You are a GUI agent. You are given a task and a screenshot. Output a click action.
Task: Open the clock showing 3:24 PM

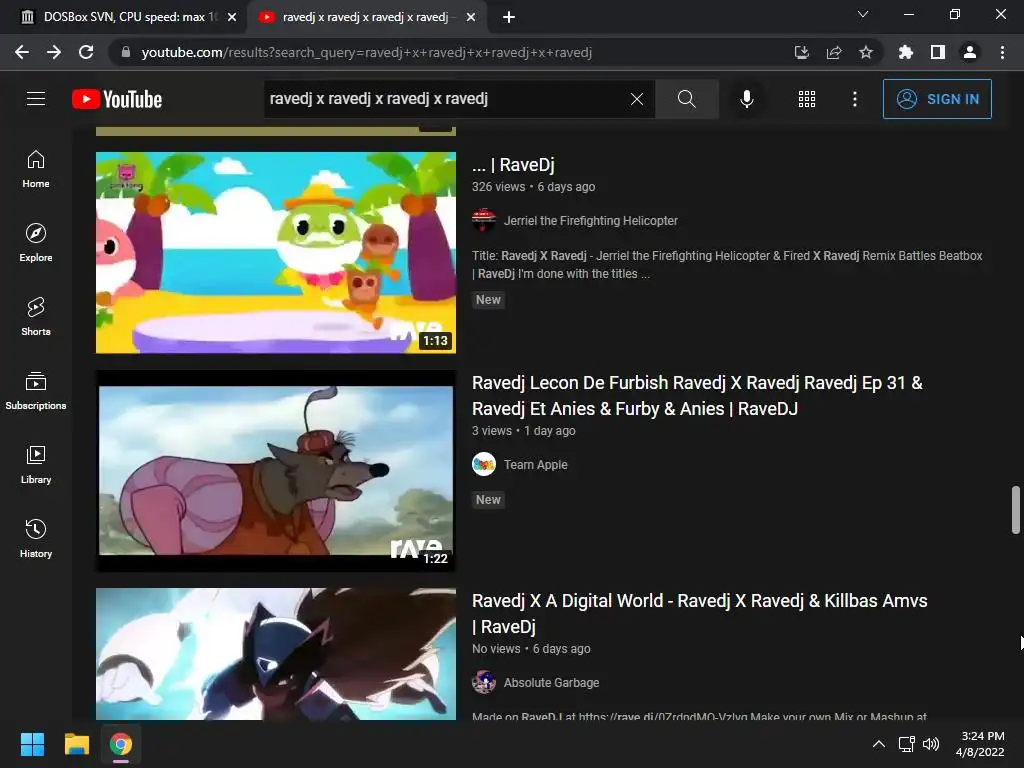(x=980, y=744)
